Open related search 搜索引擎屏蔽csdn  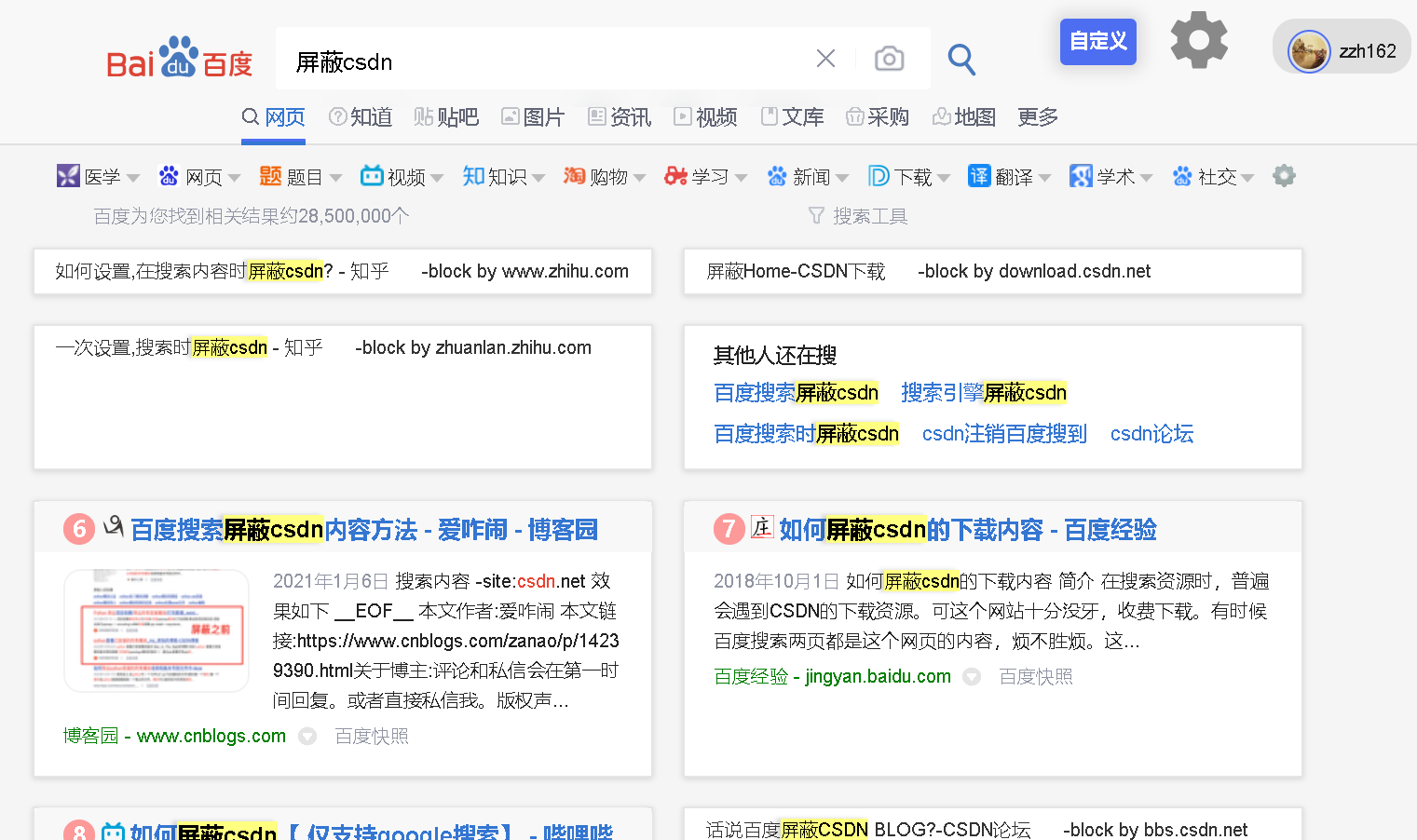pos(984,393)
